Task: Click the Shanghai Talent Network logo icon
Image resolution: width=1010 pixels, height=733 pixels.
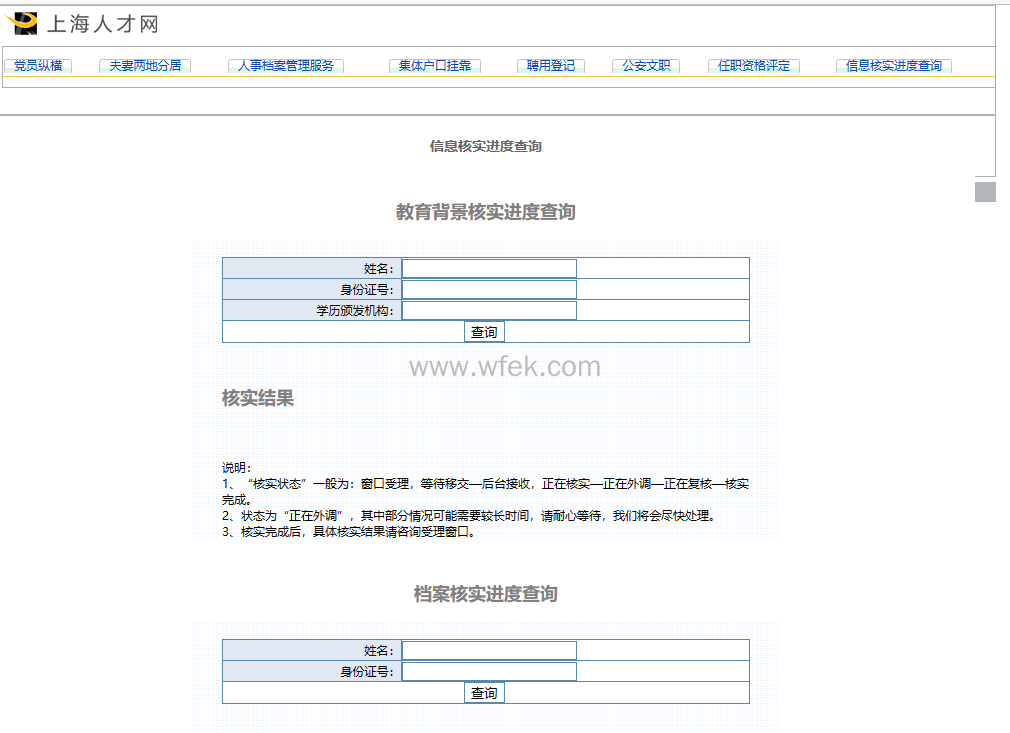Action: tap(22, 23)
